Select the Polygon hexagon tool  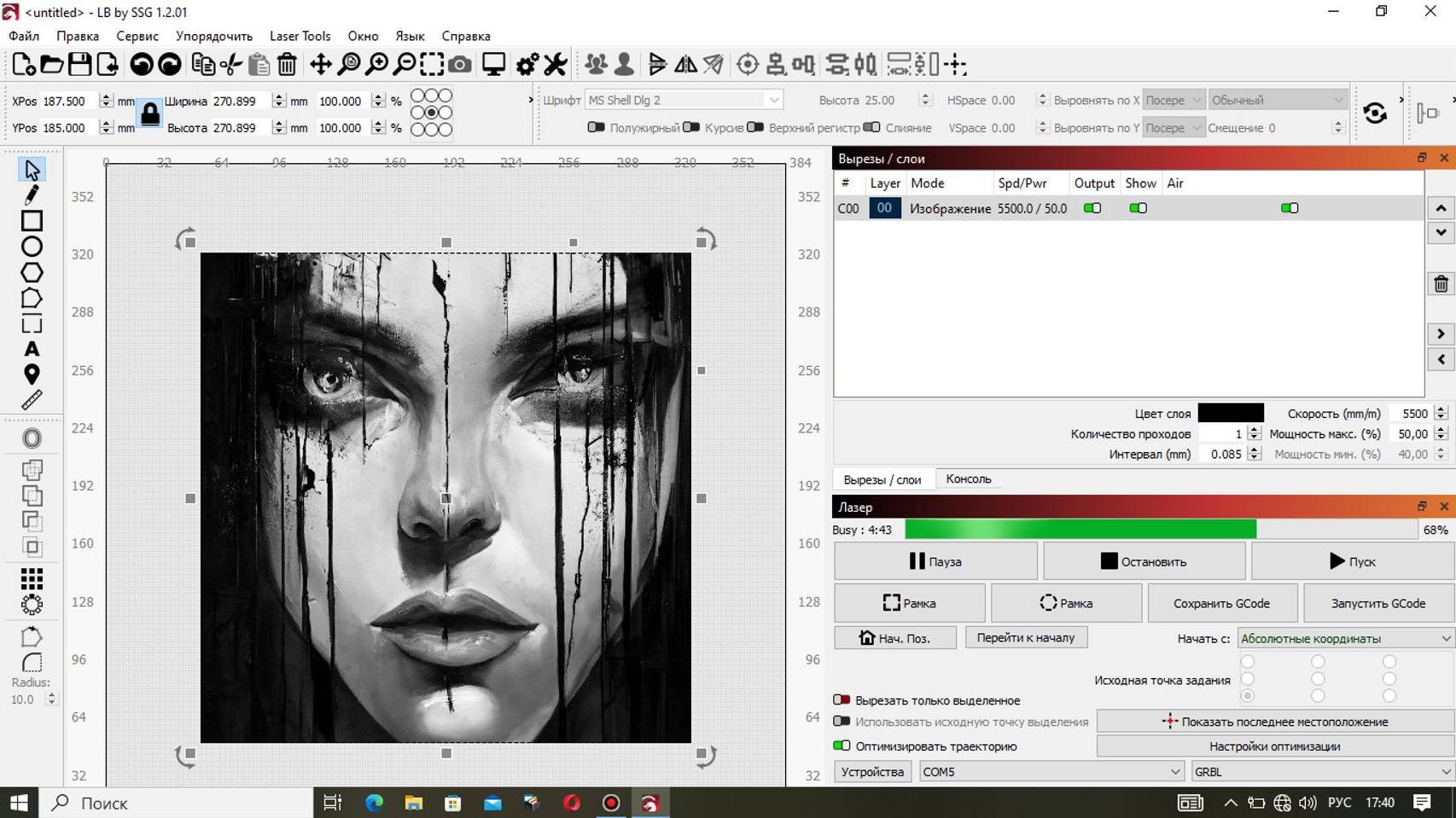(32, 273)
